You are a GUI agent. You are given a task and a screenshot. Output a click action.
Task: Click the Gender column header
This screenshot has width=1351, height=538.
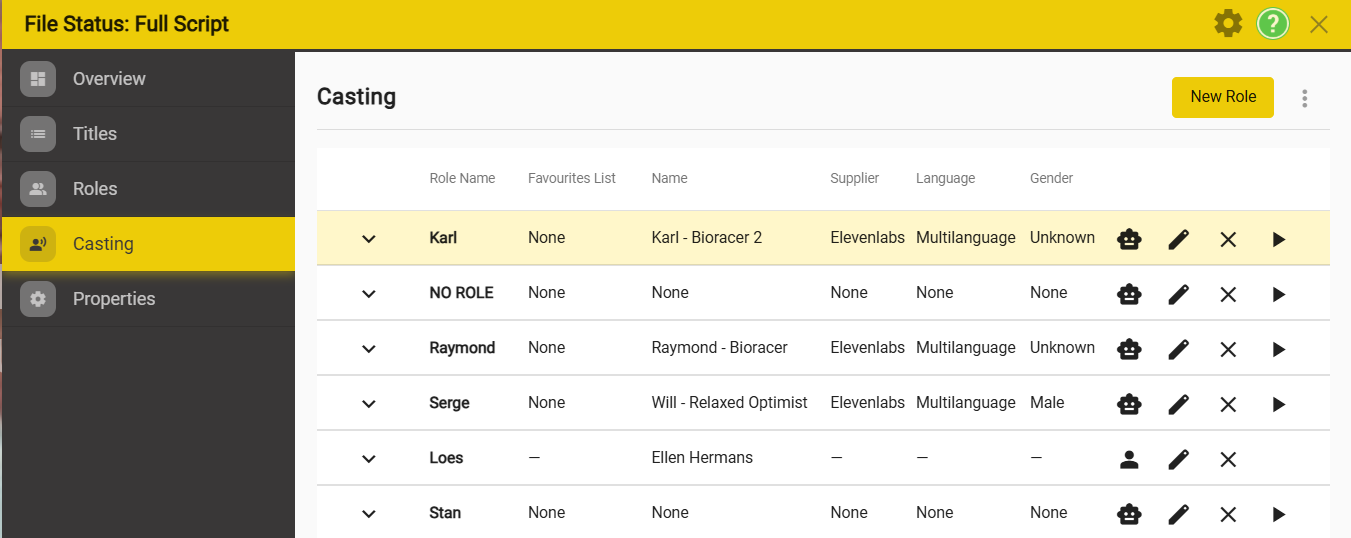pyautogui.click(x=1051, y=178)
